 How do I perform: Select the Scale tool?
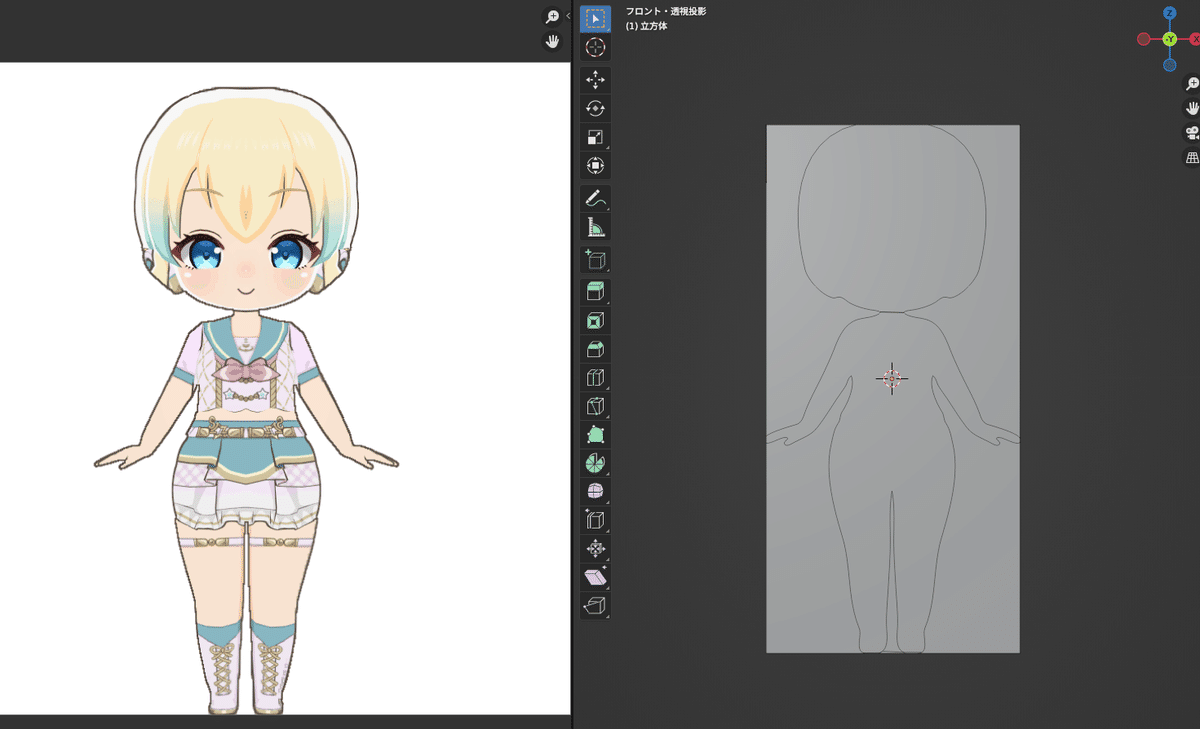coord(595,137)
